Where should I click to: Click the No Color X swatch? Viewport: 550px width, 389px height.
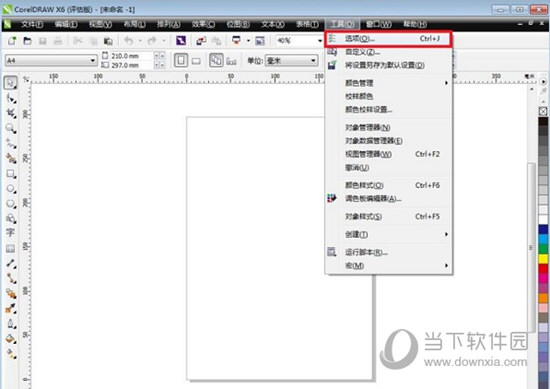[x=543, y=112]
